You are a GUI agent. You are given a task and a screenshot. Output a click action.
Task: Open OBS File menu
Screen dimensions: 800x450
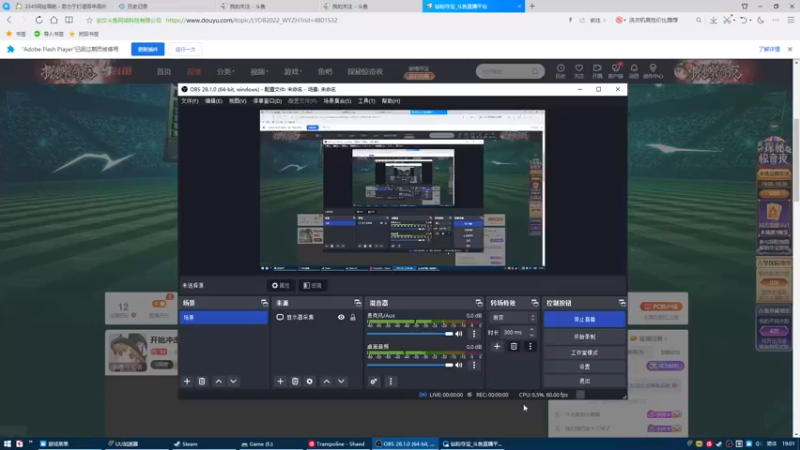pos(189,101)
